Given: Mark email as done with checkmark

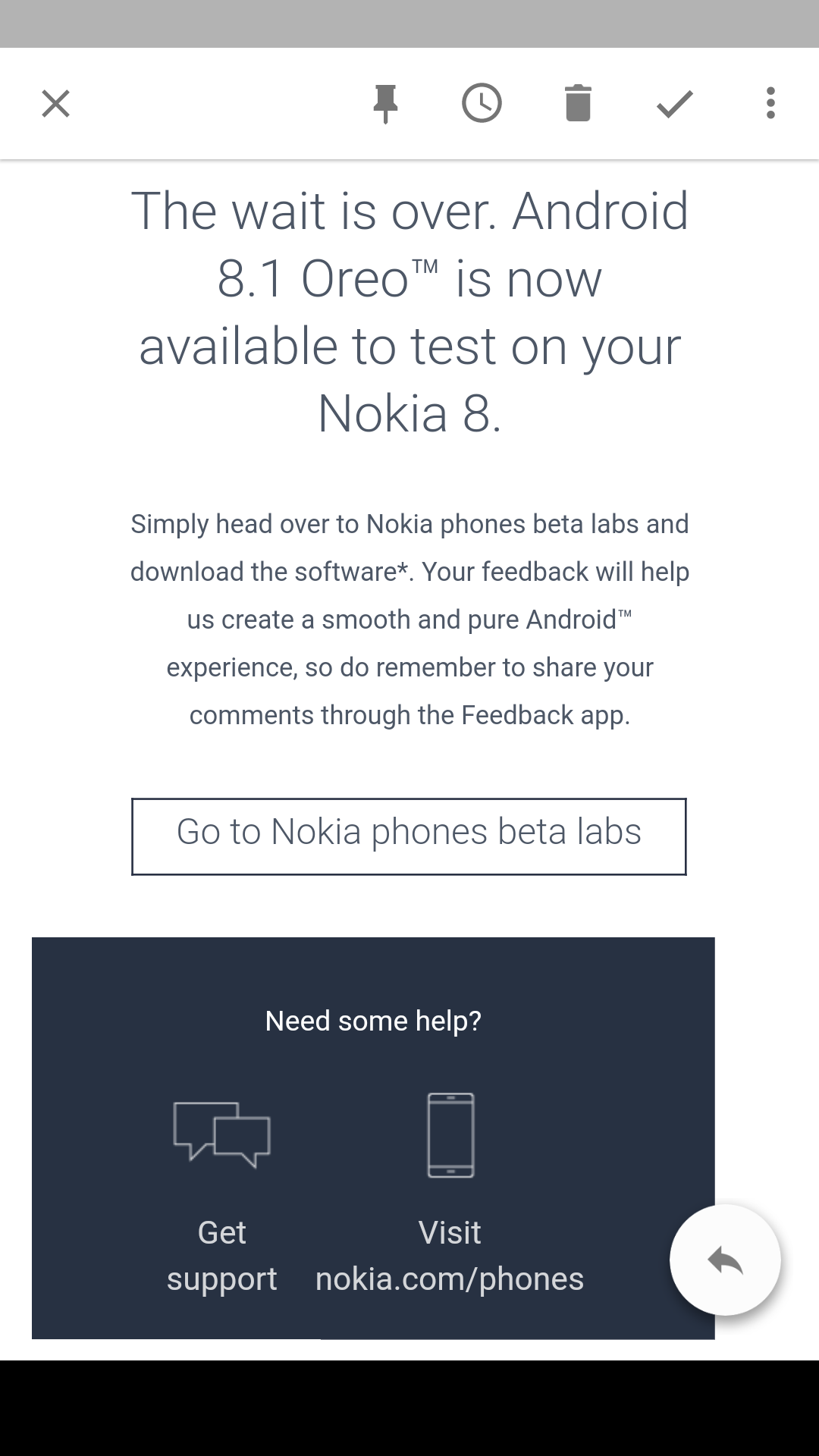Looking at the screenshot, I should coord(674,104).
